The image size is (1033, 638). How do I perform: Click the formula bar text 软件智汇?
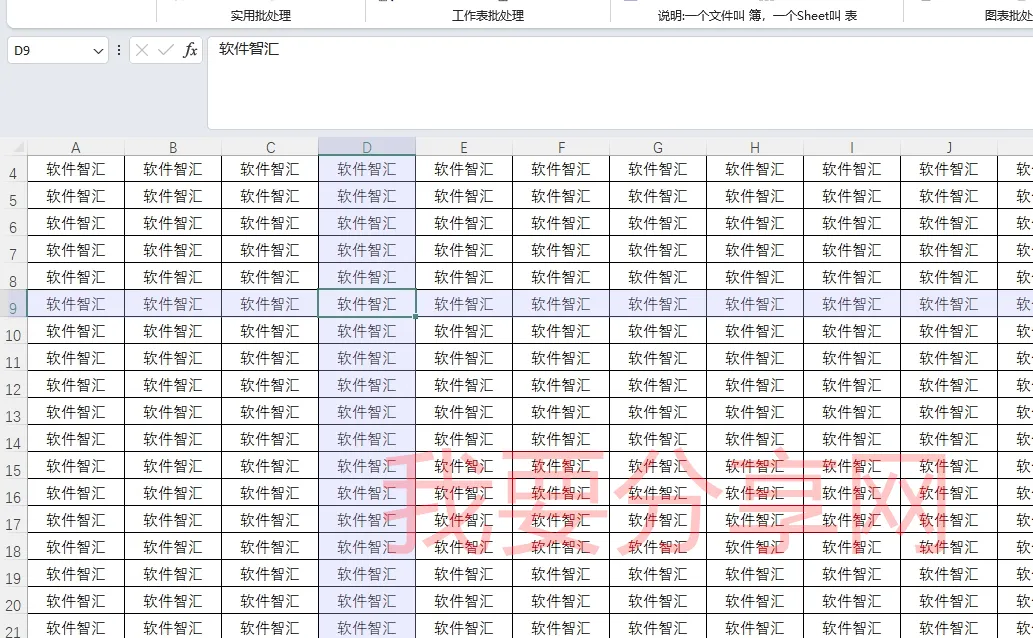[248, 49]
